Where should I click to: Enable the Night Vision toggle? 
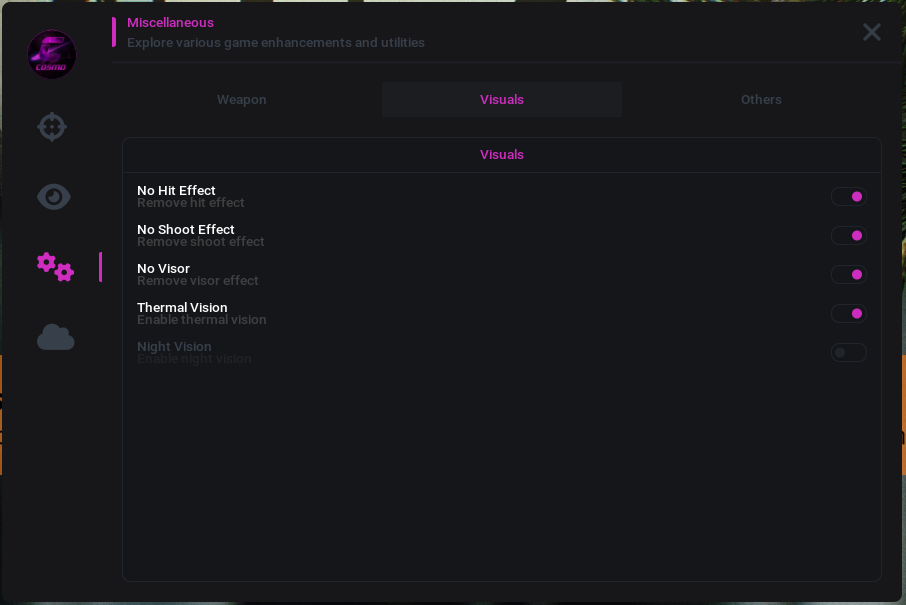[x=849, y=352]
